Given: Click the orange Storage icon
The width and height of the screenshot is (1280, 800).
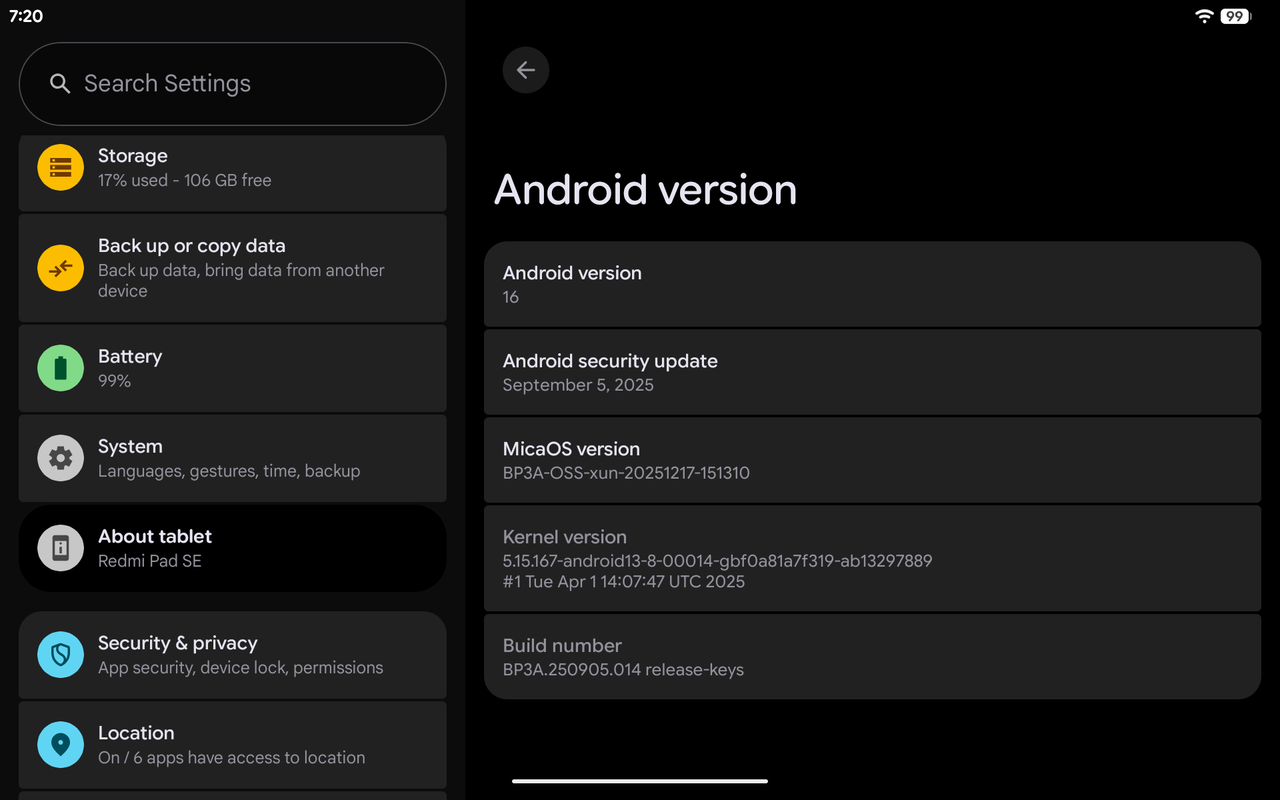Looking at the screenshot, I should (x=60, y=167).
